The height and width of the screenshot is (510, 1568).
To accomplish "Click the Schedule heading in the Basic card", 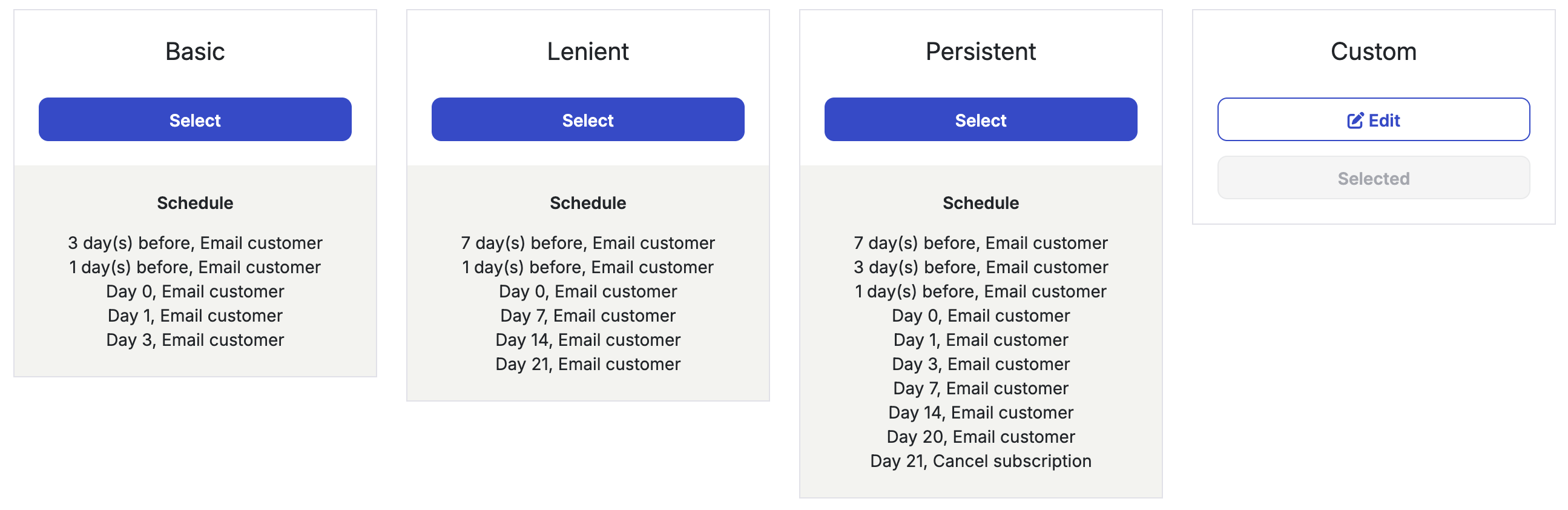I will pos(195,203).
